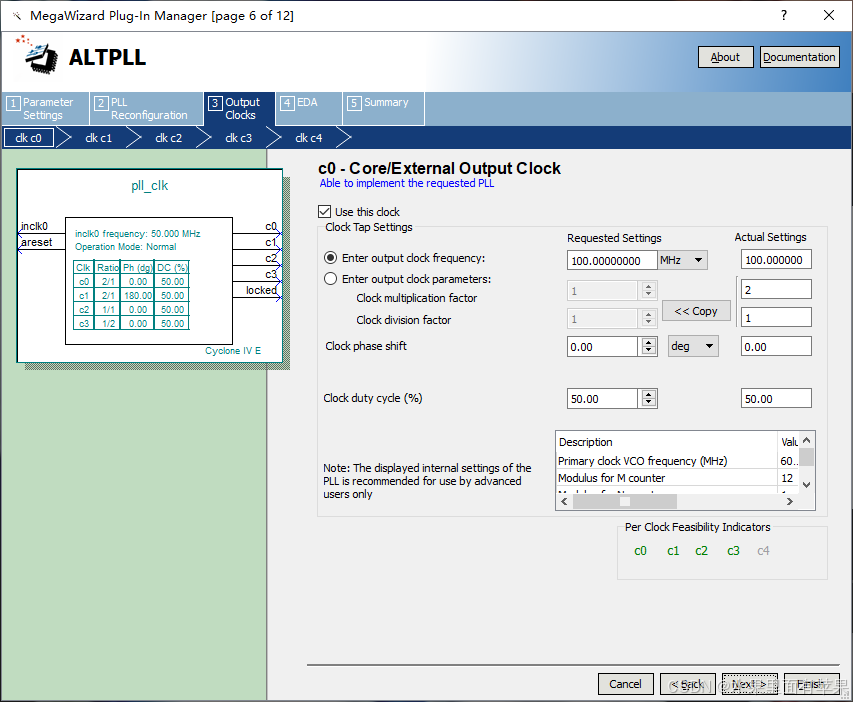The width and height of the screenshot is (853, 702).
Task: Increase clock duty cycle with up arrow
Action: (648, 394)
